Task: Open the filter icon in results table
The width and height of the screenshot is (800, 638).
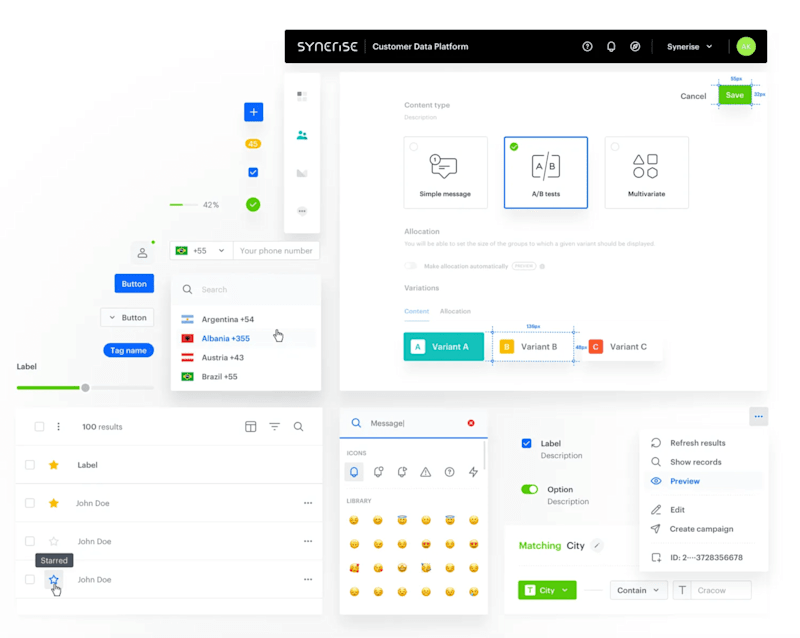Action: (x=274, y=427)
